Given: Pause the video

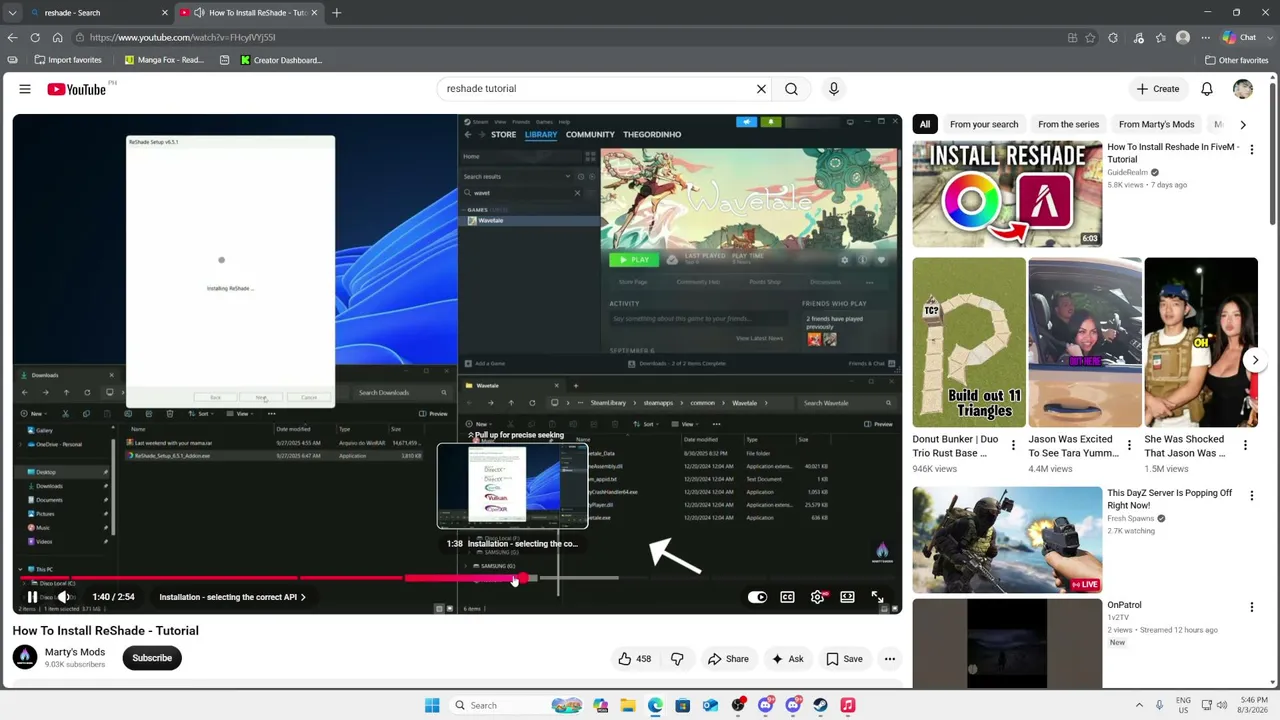Looking at the screenshot, I should coord(33,597).
